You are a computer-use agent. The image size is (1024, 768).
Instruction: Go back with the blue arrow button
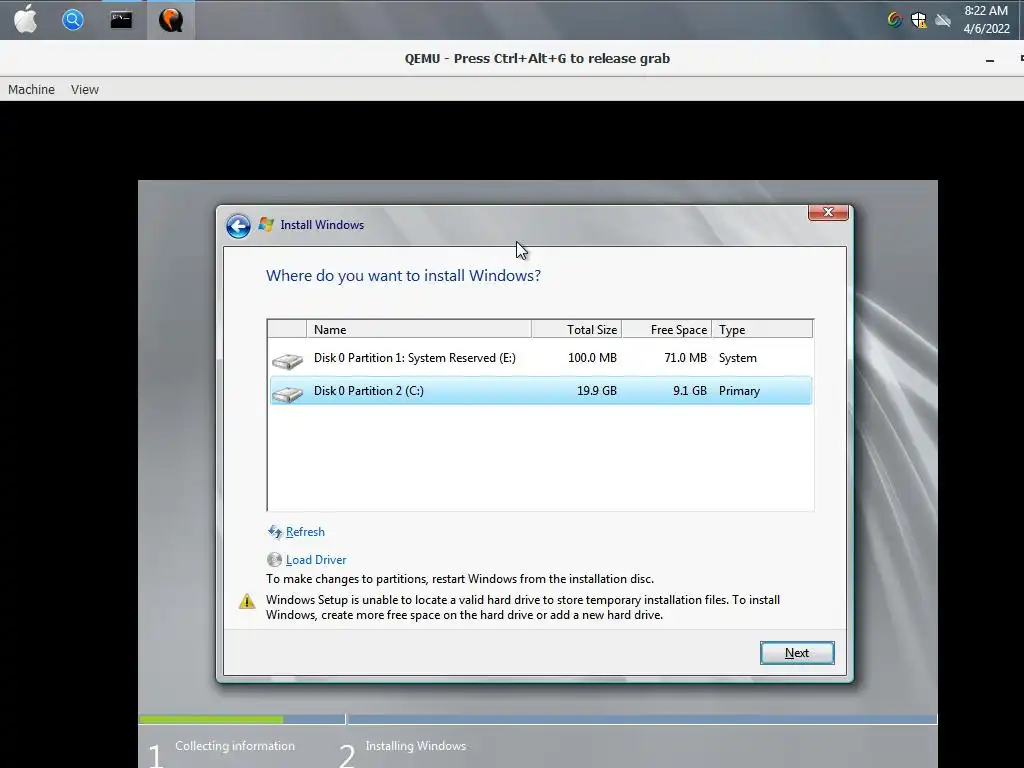point(238,226)
